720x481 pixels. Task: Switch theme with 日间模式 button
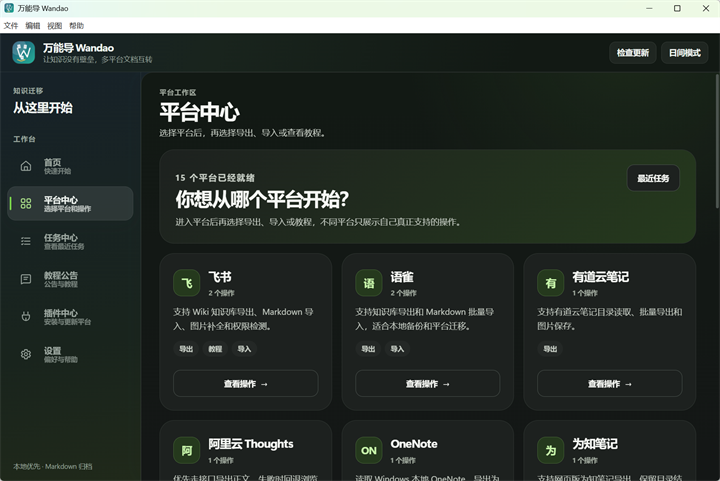click(685, 53)
